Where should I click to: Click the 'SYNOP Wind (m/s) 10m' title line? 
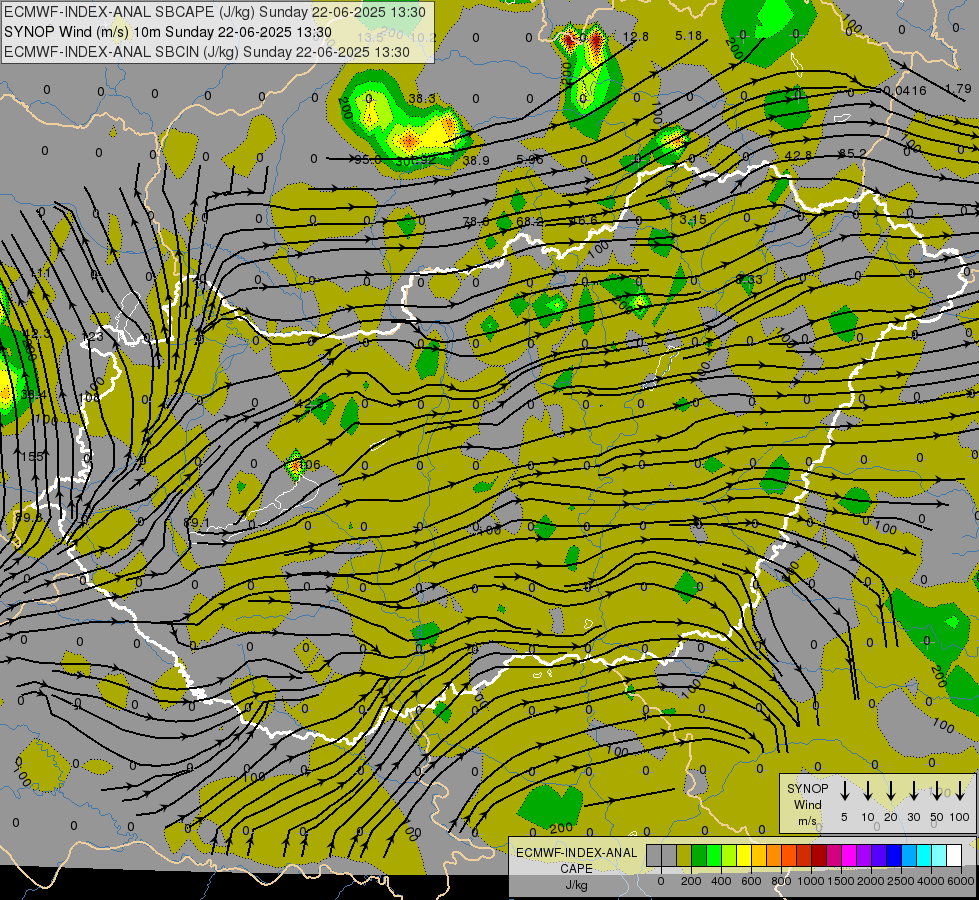(167, 32)
